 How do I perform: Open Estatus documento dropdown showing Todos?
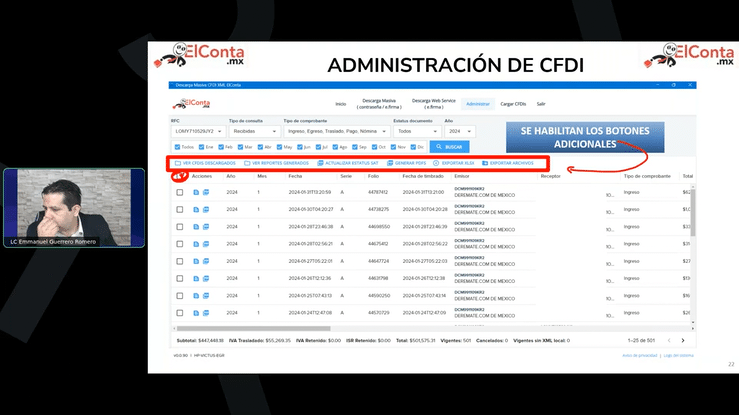(418, 131)
